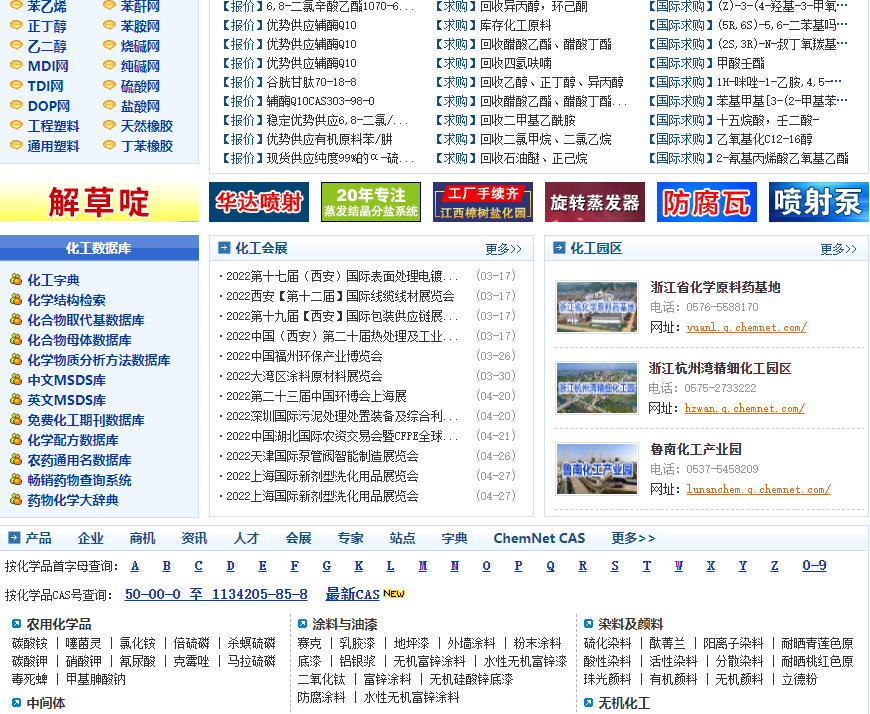Click the magnifier icon beside 农用化学品

coord(15,624)
